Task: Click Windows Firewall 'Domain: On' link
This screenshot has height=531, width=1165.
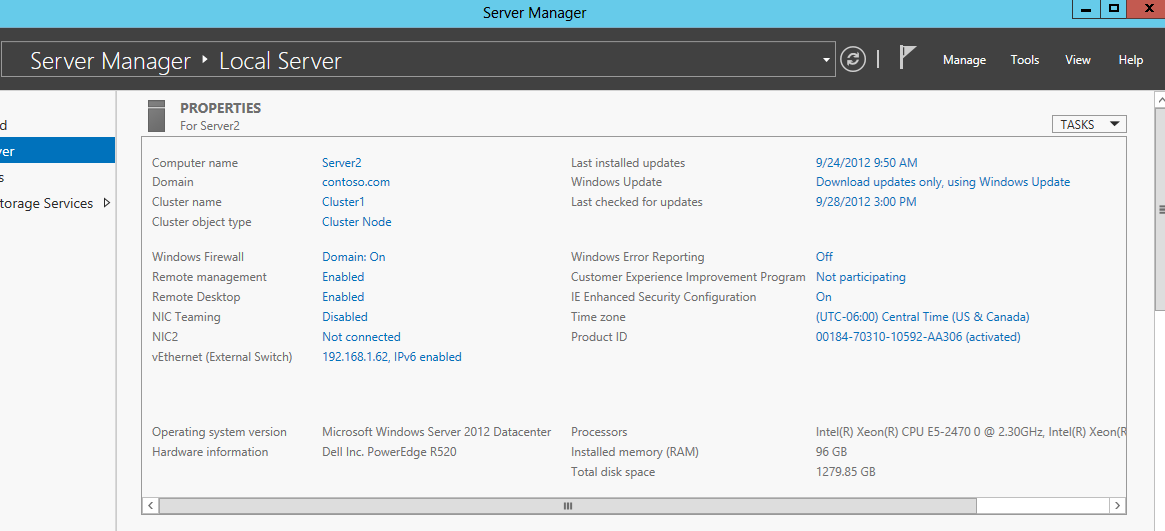Action: [x=353, y=257]
